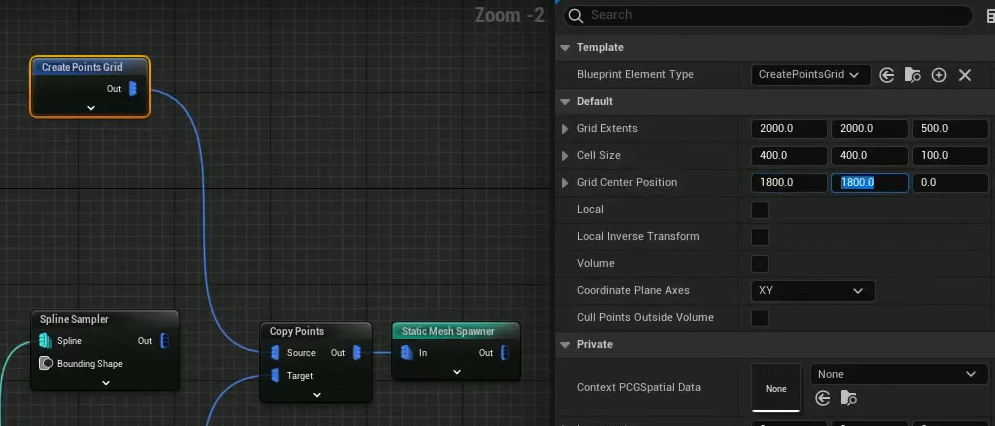Clear the Blueprint Element Type value

(x=965, y=76)
